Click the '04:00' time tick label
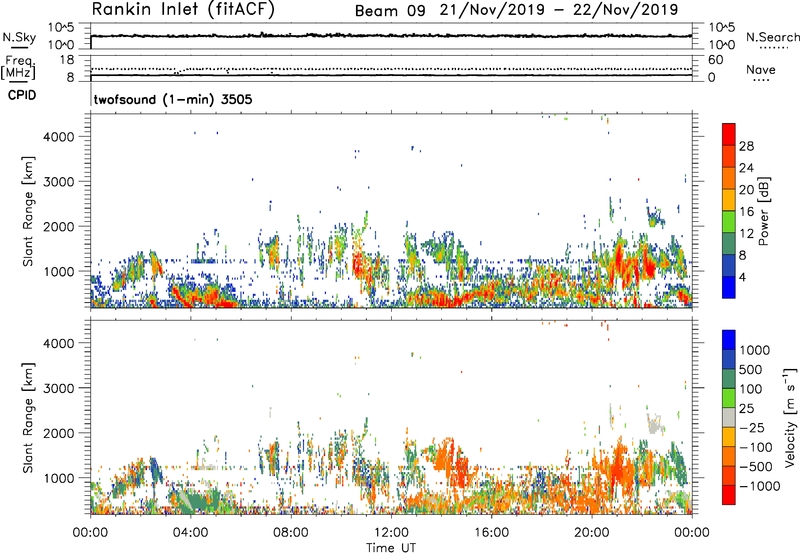Screen dimensions: 800x554 (x=190, y=533)
